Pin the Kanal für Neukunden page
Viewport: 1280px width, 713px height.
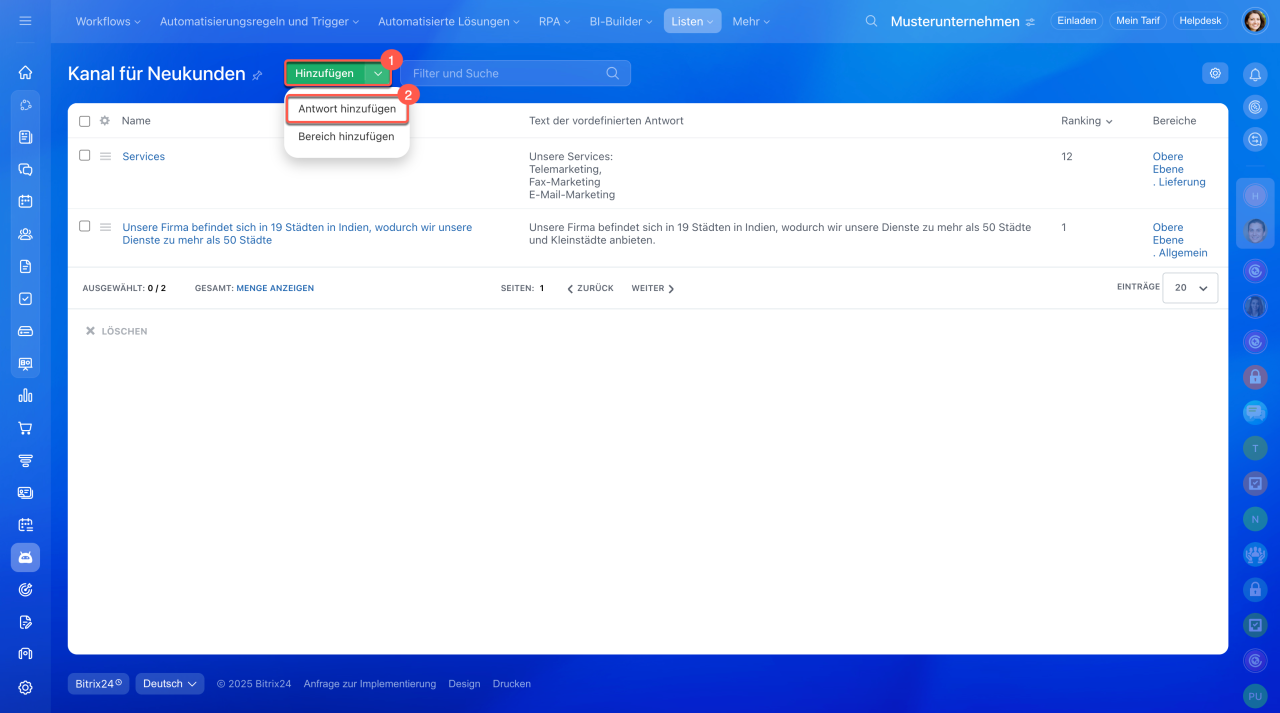click(258, 75)
